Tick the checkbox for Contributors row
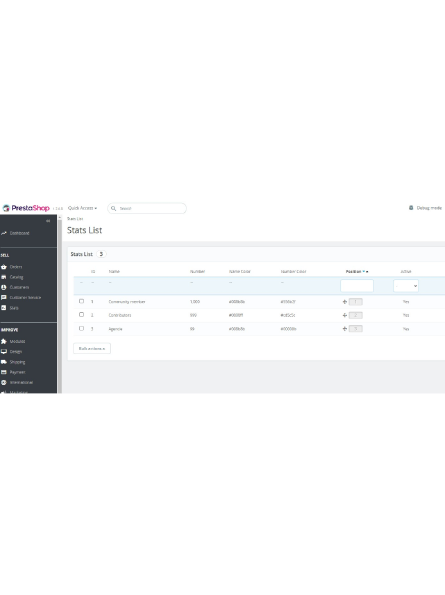The width and height of the screenshot is (445, 595). (x=81, y=315)
